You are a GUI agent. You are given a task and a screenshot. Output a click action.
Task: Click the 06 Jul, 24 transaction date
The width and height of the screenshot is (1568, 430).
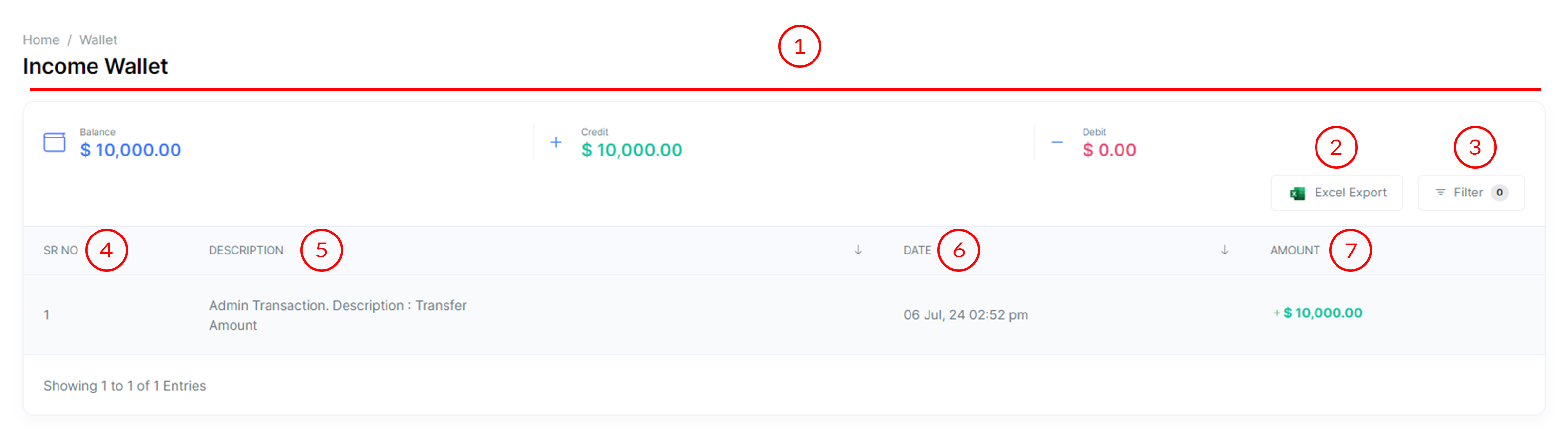pos(965,315)
